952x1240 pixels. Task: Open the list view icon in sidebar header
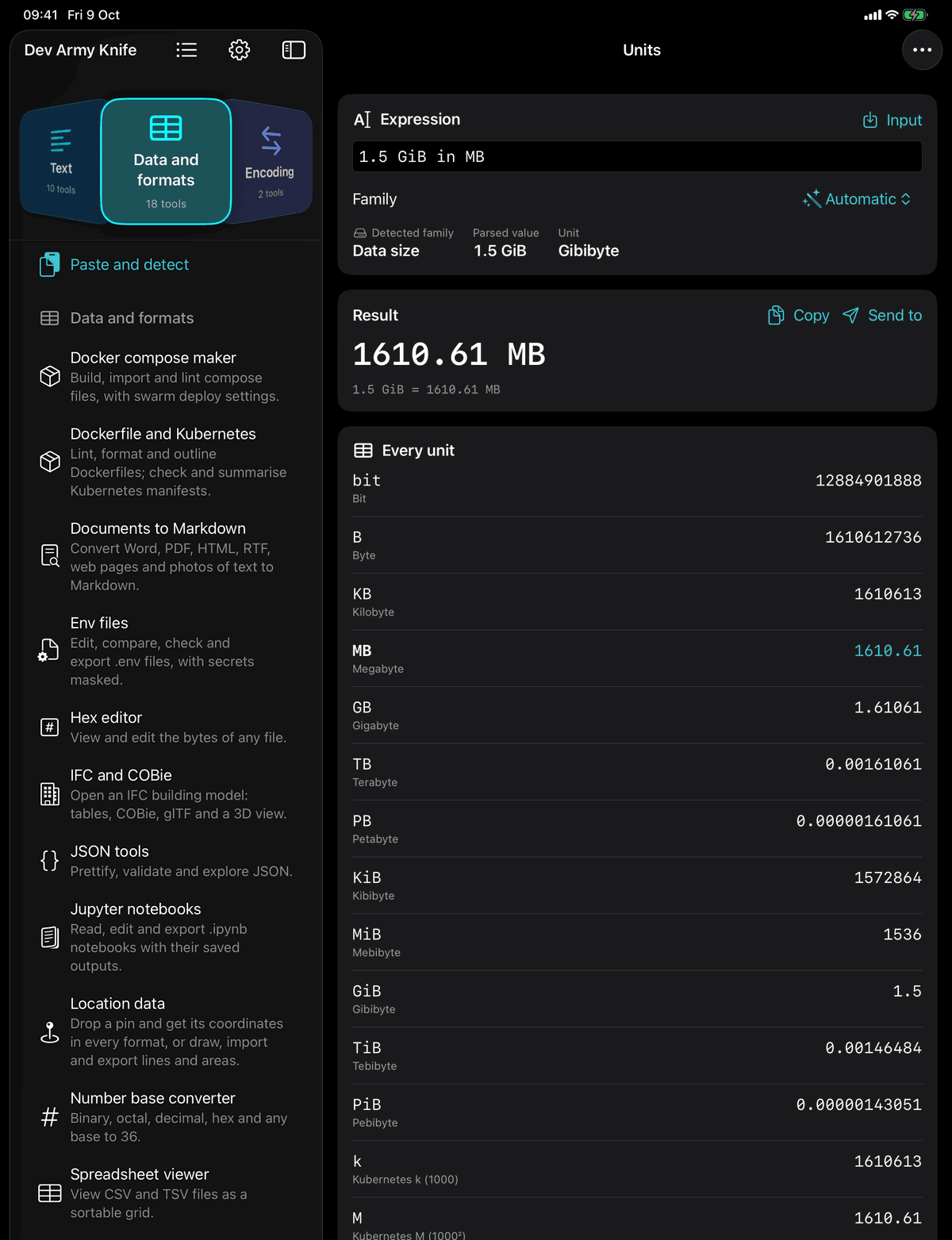[x=186, y=50]
